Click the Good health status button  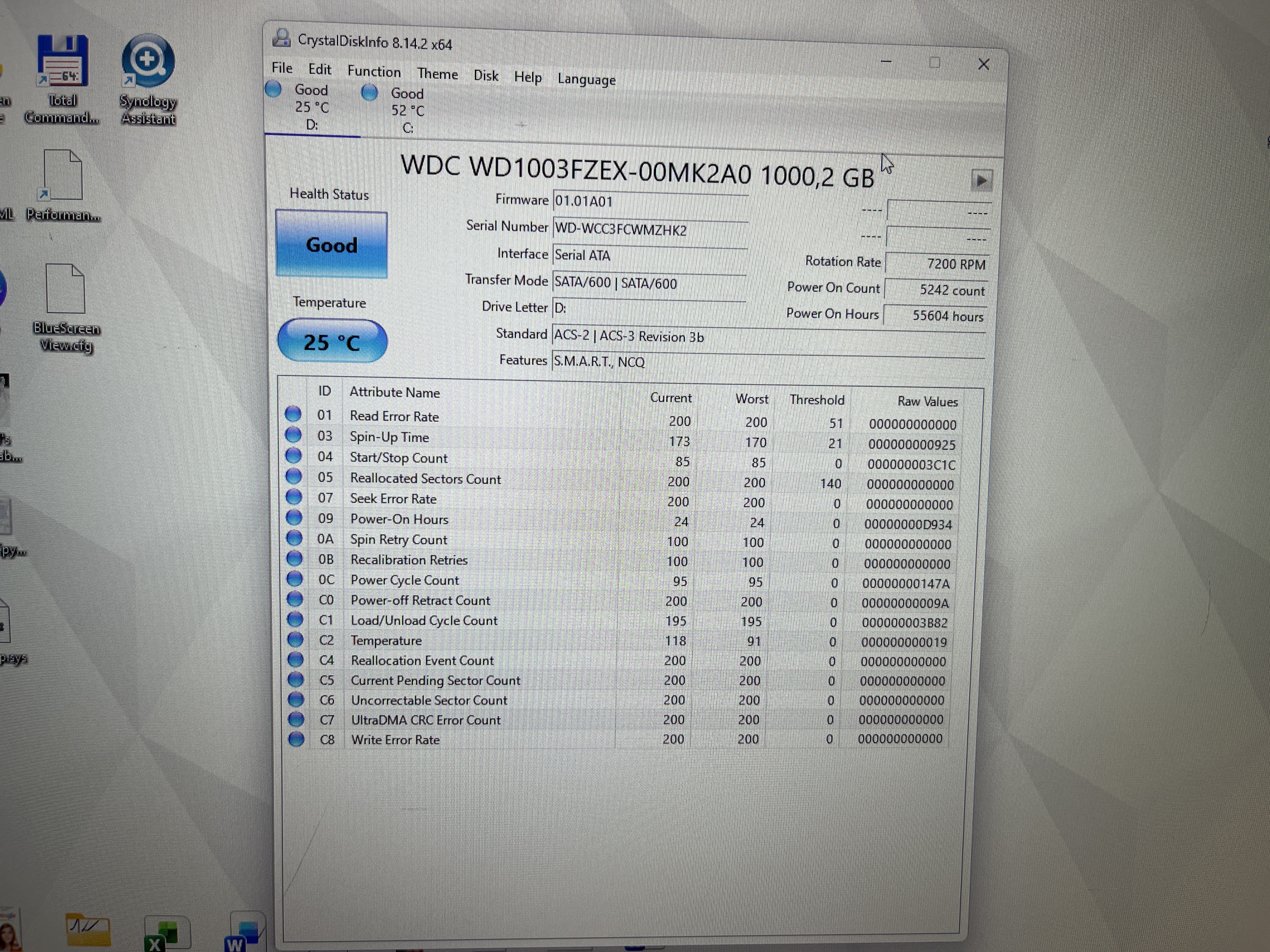pos(332,245)
